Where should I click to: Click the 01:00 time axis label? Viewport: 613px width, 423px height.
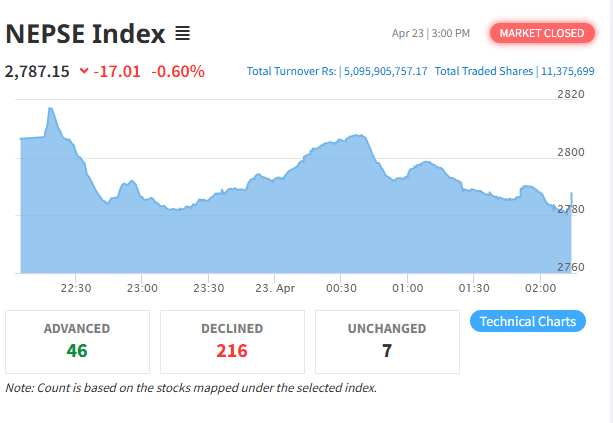pos(407,288)
